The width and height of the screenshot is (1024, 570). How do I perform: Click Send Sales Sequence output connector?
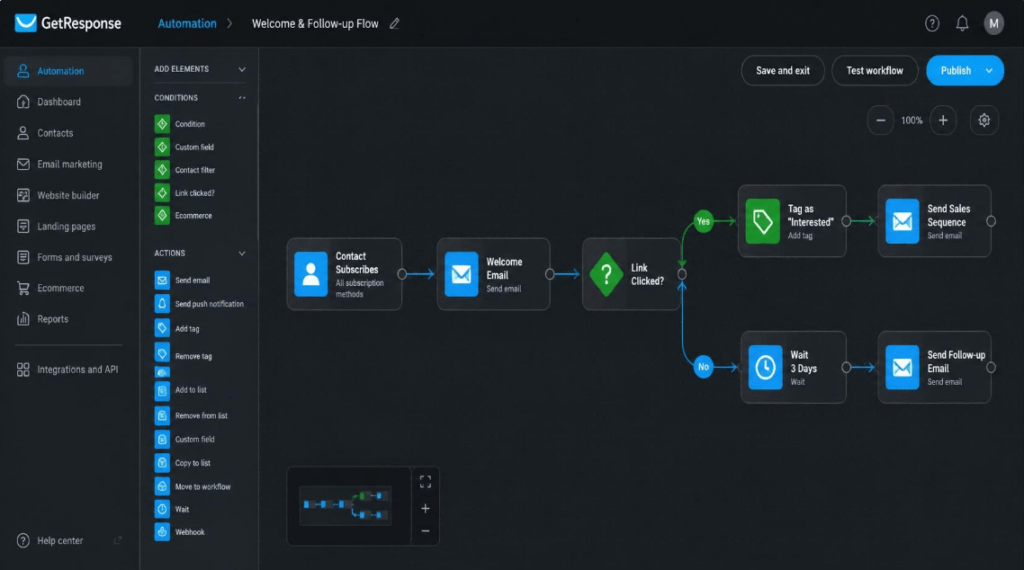(991, 221)
